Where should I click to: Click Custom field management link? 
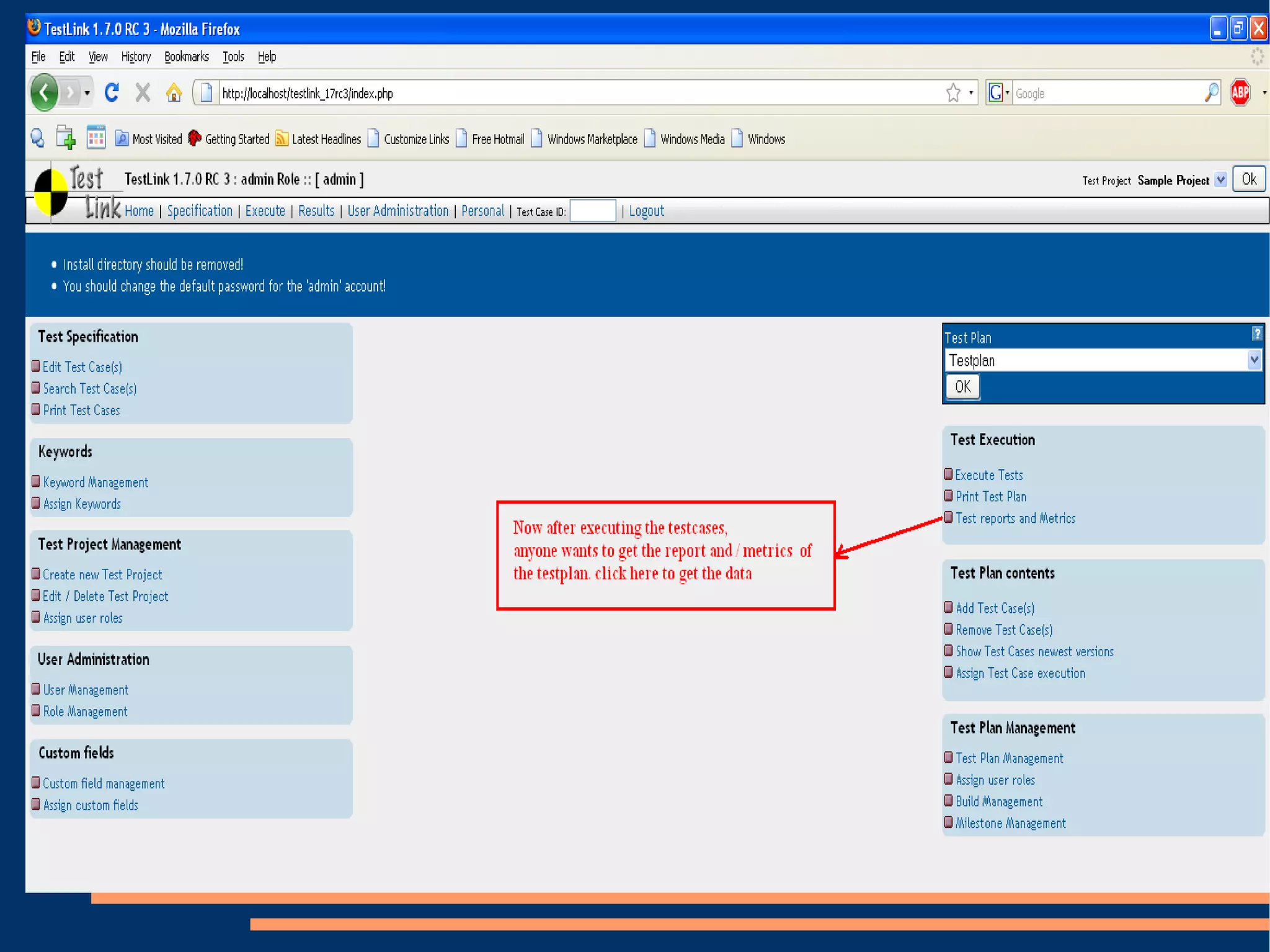pos(104,784)
